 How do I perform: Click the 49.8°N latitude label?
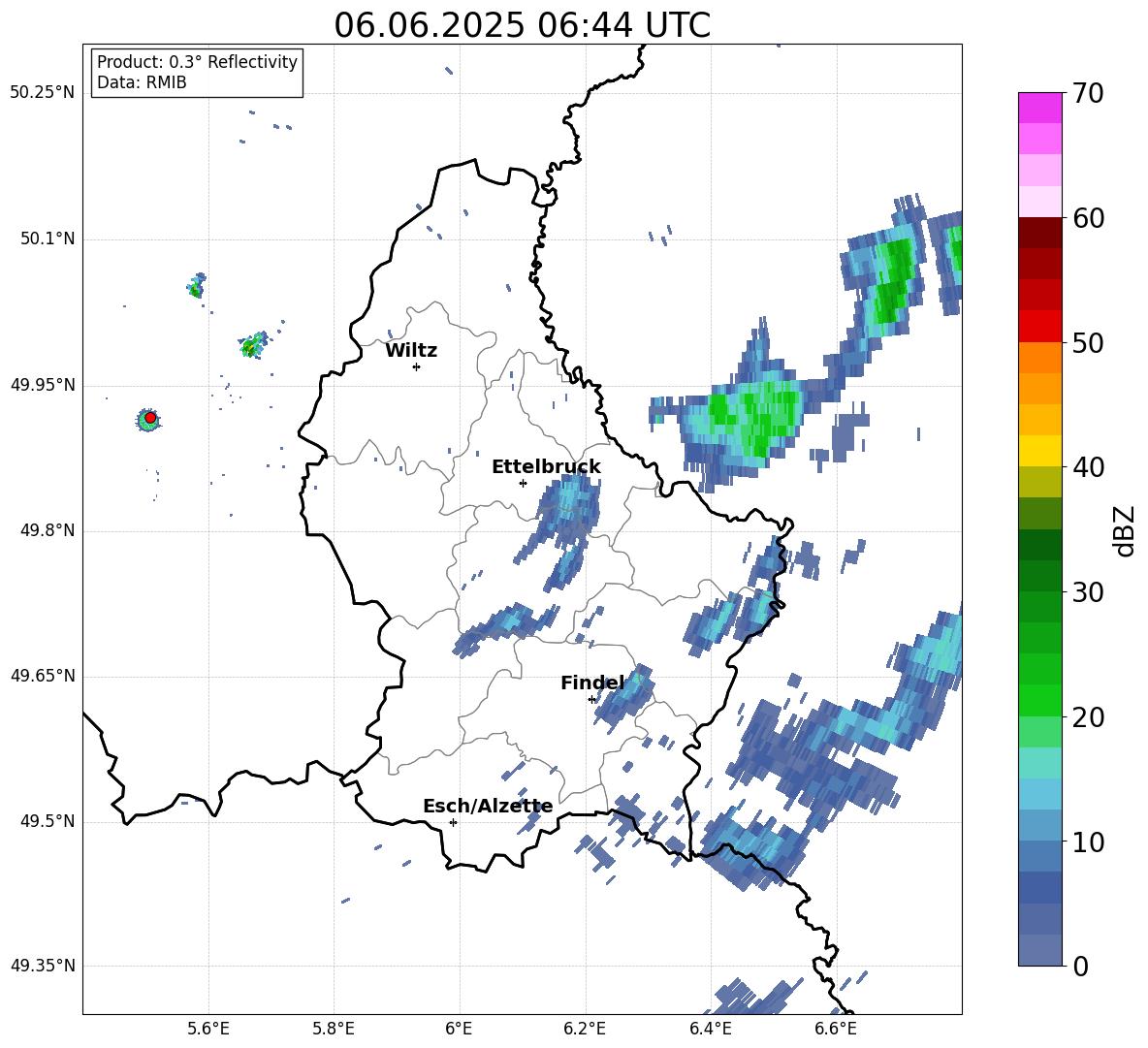[x=47, y=530]
